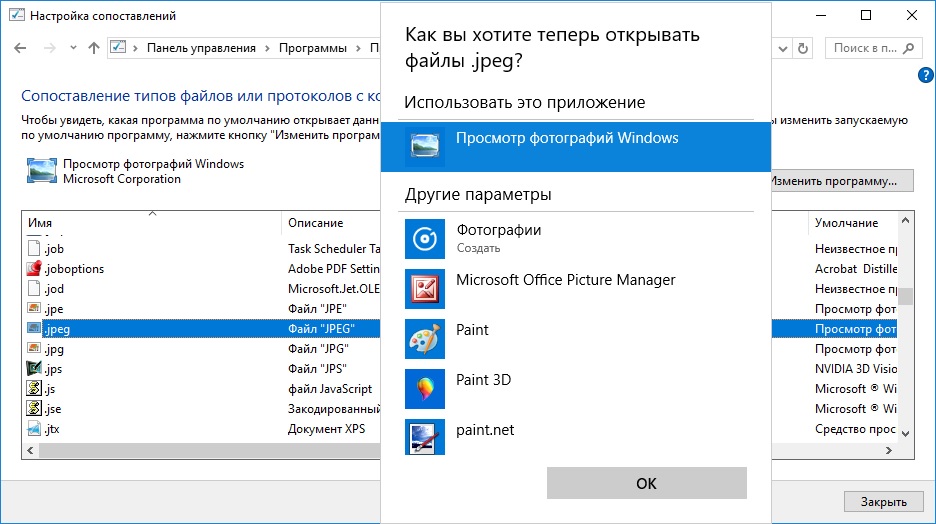Choose 'Paint 3D' app label

pyautogui.click(x=484, y=380)
